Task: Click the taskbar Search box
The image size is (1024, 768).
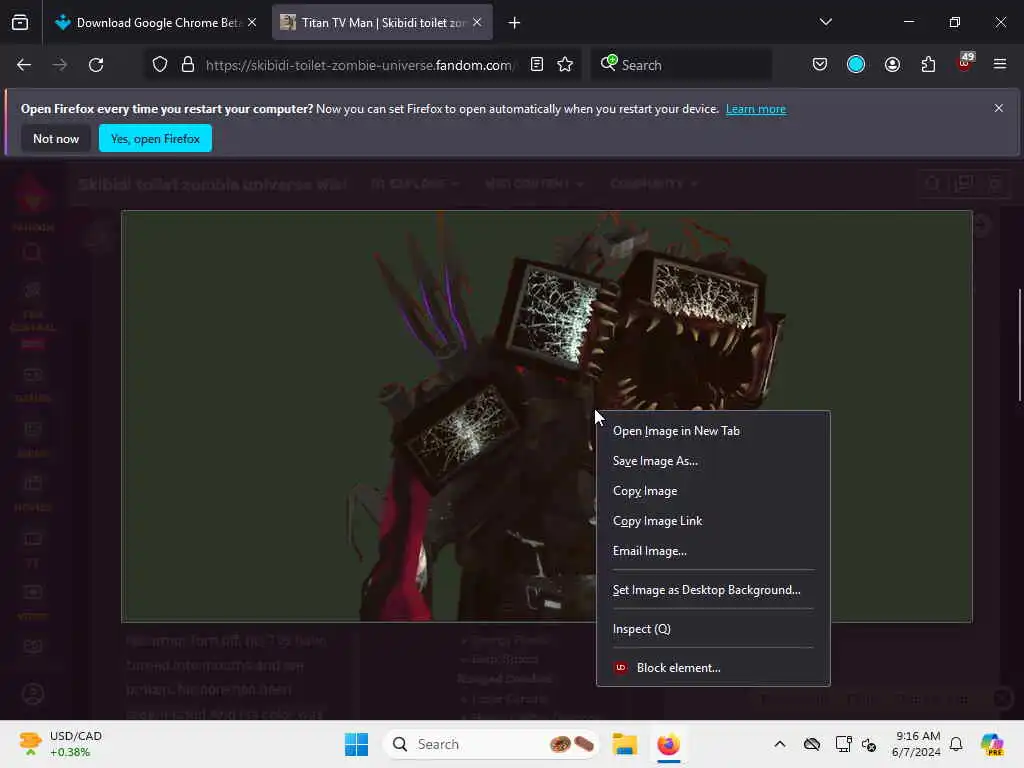Action: tap(491, 744)
